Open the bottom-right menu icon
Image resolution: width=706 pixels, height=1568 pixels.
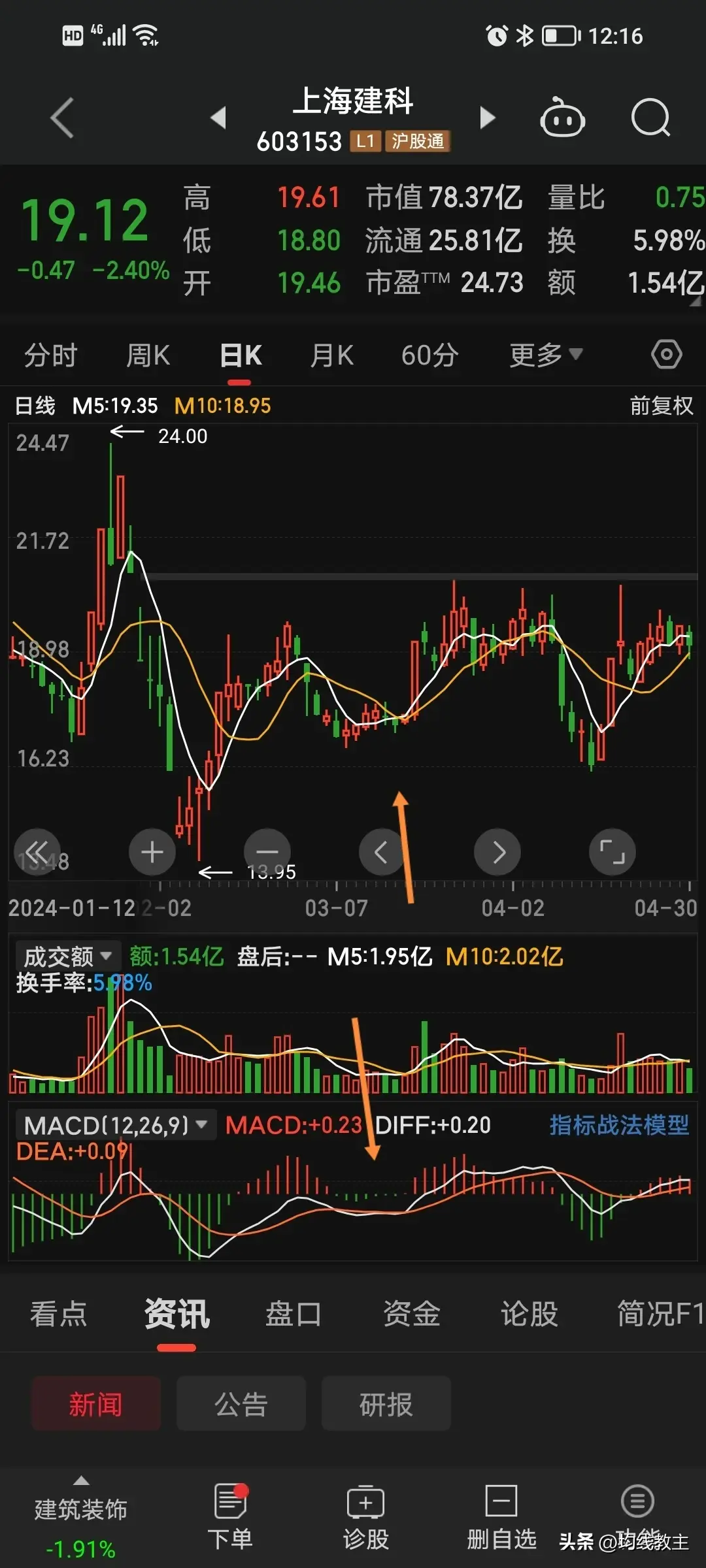[637, 1500]
